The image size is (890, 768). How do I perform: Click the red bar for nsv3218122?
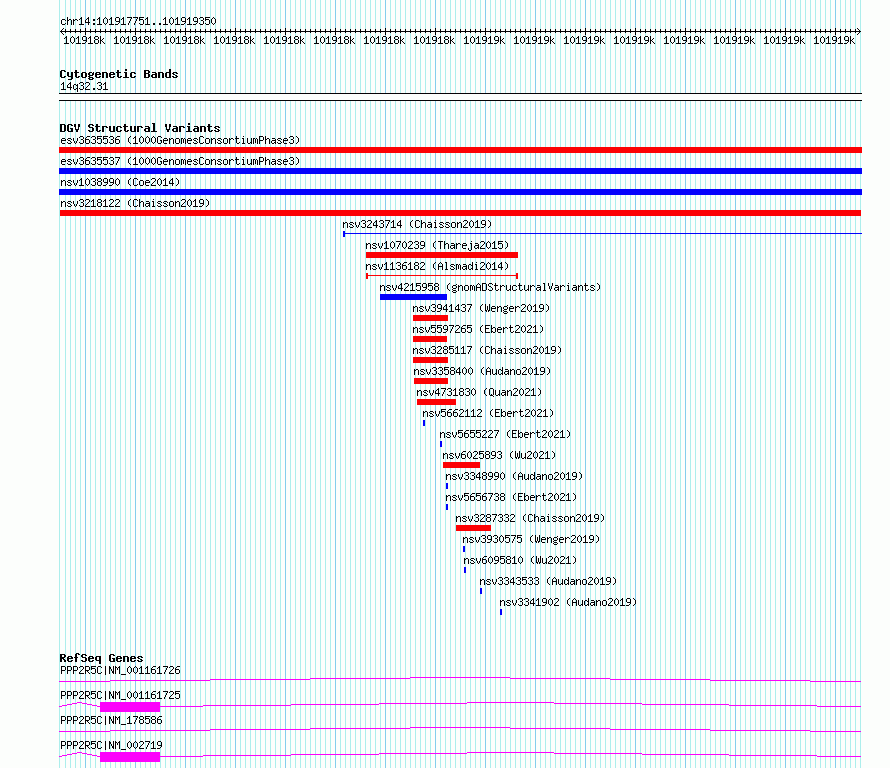click(x=460, y=213)
